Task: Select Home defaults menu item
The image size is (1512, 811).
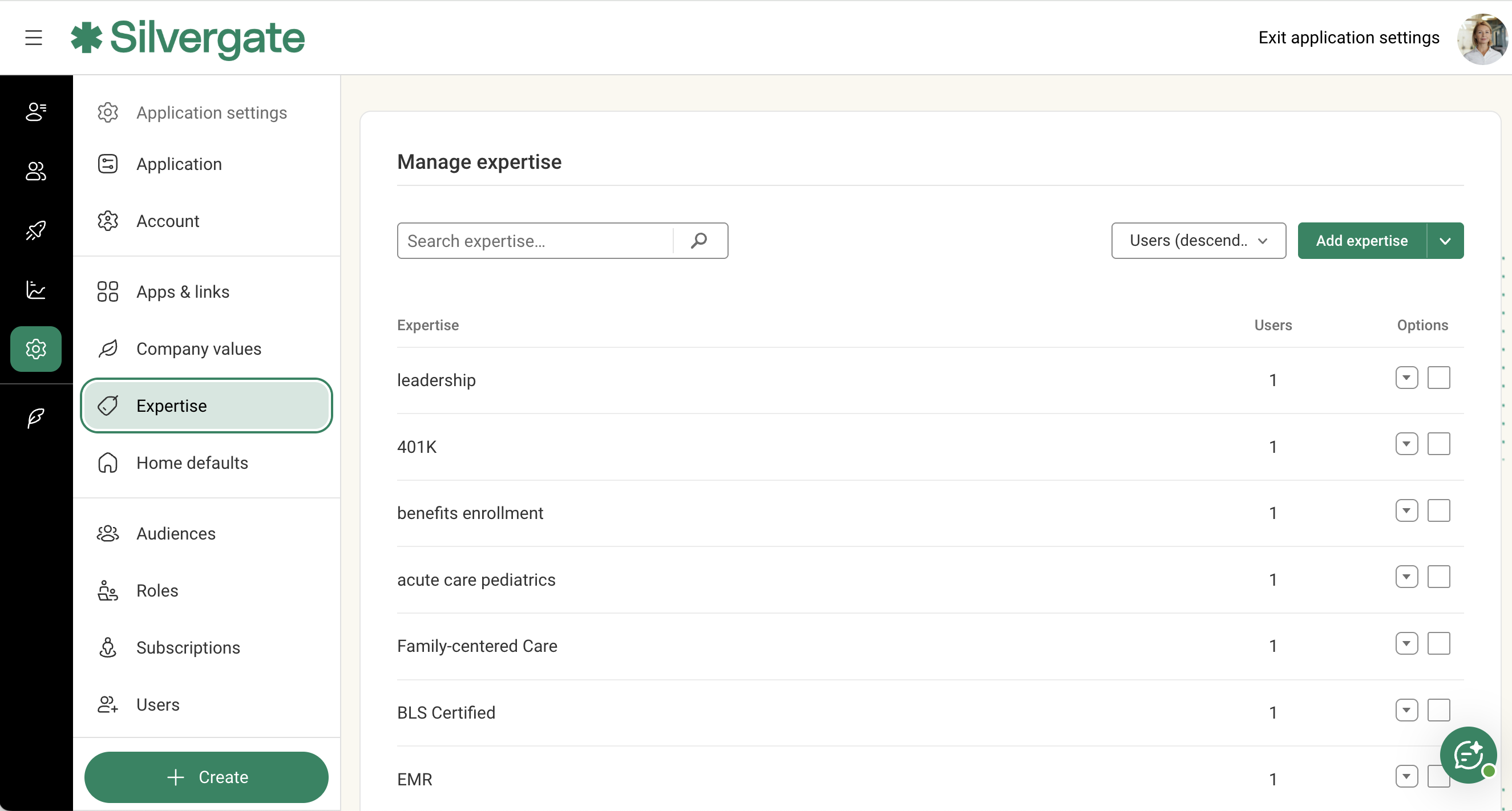Action: coord(207,463)
